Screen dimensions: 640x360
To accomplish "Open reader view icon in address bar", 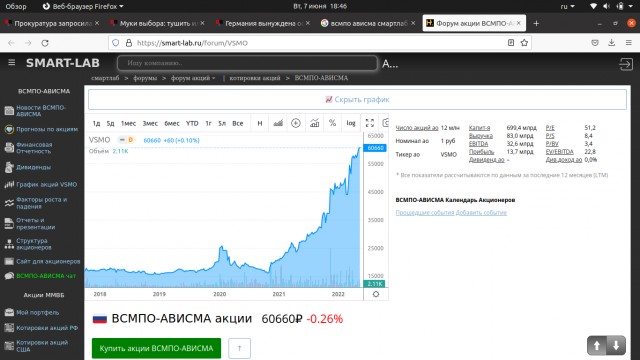I will [511, 43].
